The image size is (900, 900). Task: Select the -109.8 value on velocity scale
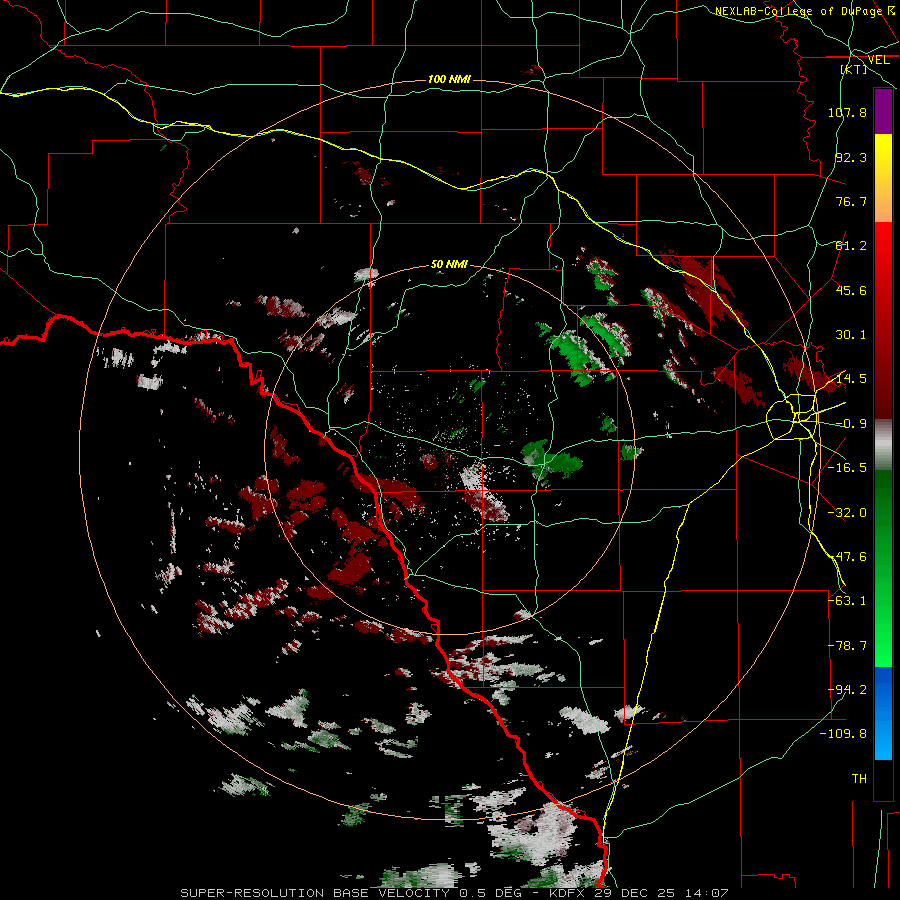(843, 734)
